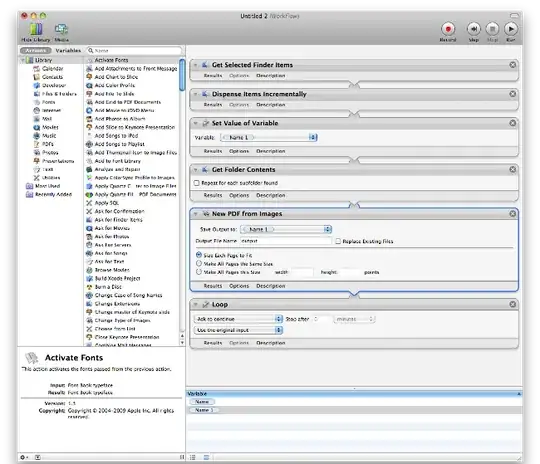This screenshot has width=540, height=464.
Task: Select Ask for Finder Items action icon
Action: 89,220
